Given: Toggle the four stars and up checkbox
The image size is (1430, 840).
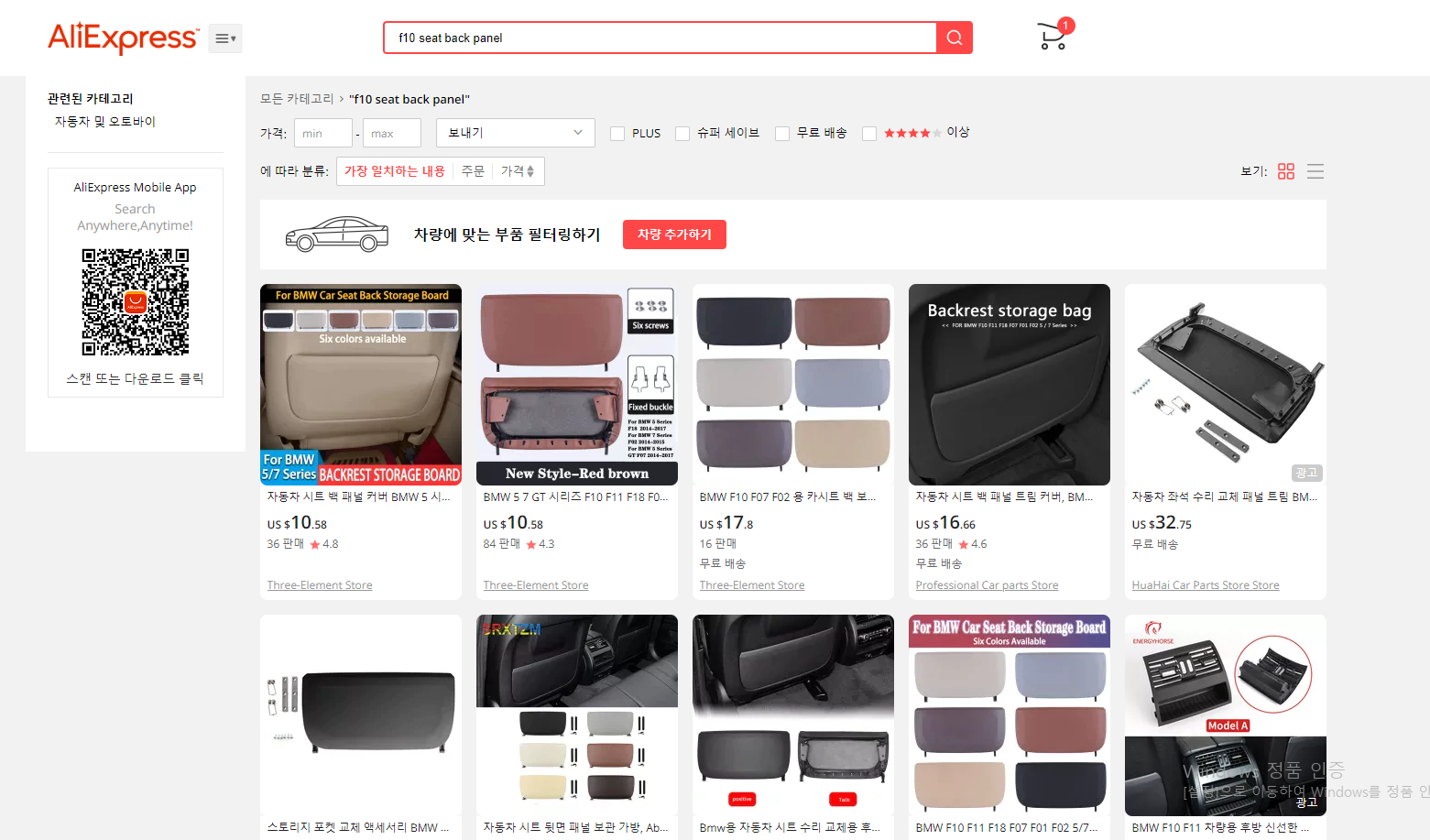Looking at the screenshot, I should tap(869, 134).
